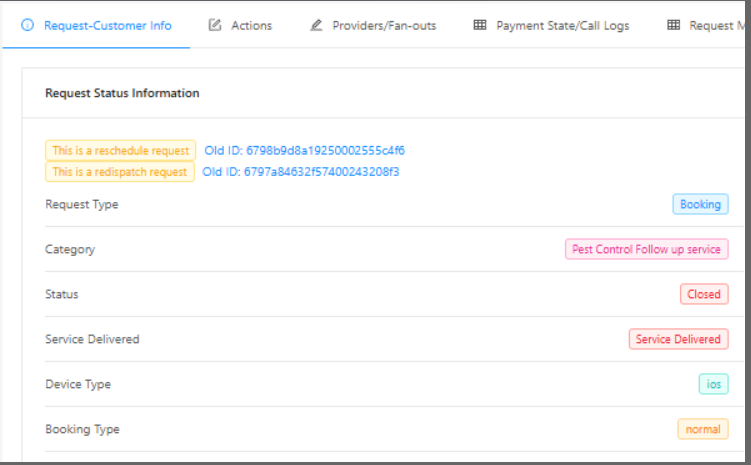Image resolution: width=751 pixels, height=465 pixels.
Task: Click the Request Status Information header
Action: tap(122, 93)
